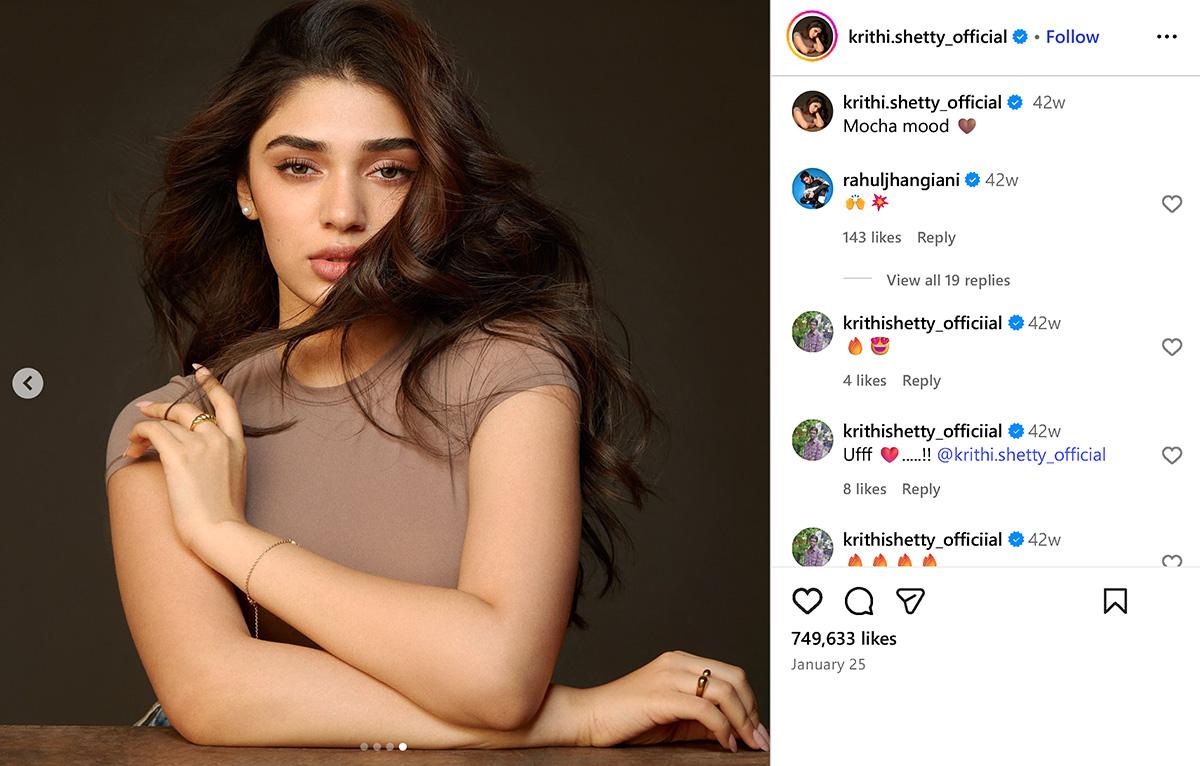Reply to the "Ufff" comment

921,489
